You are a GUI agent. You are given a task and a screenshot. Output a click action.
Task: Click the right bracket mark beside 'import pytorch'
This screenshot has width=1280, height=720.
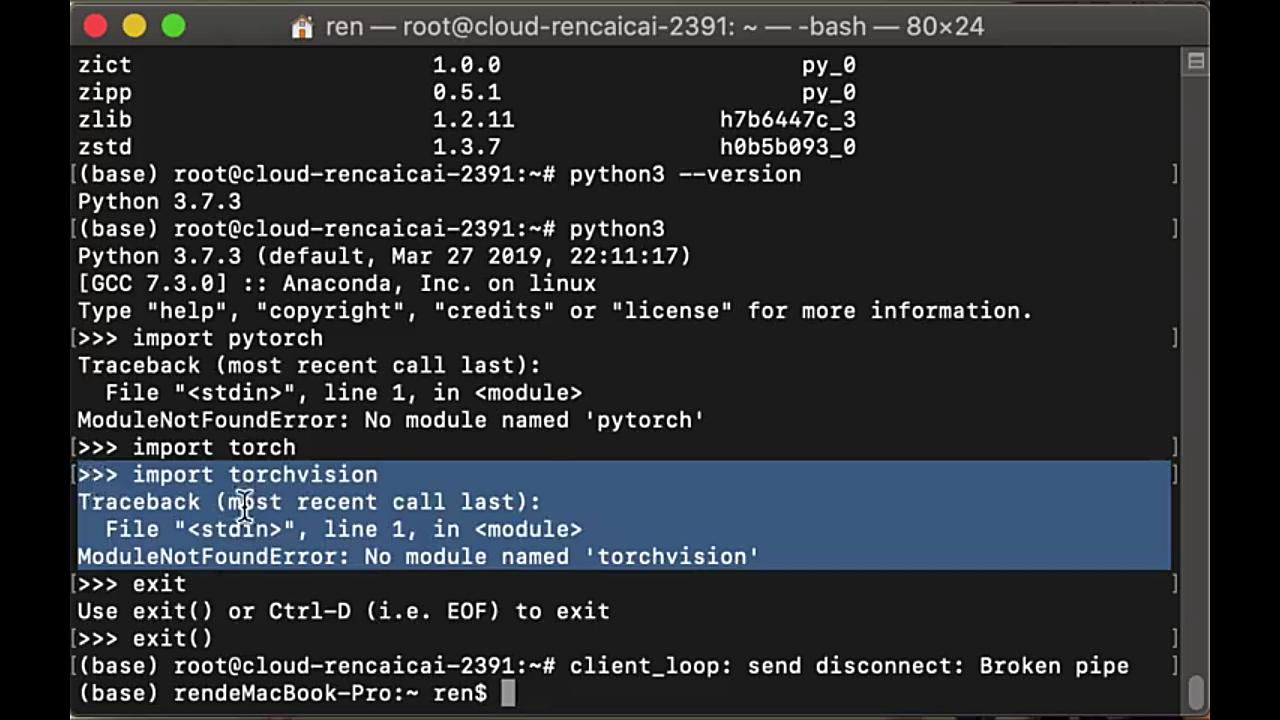[1176, 338]
